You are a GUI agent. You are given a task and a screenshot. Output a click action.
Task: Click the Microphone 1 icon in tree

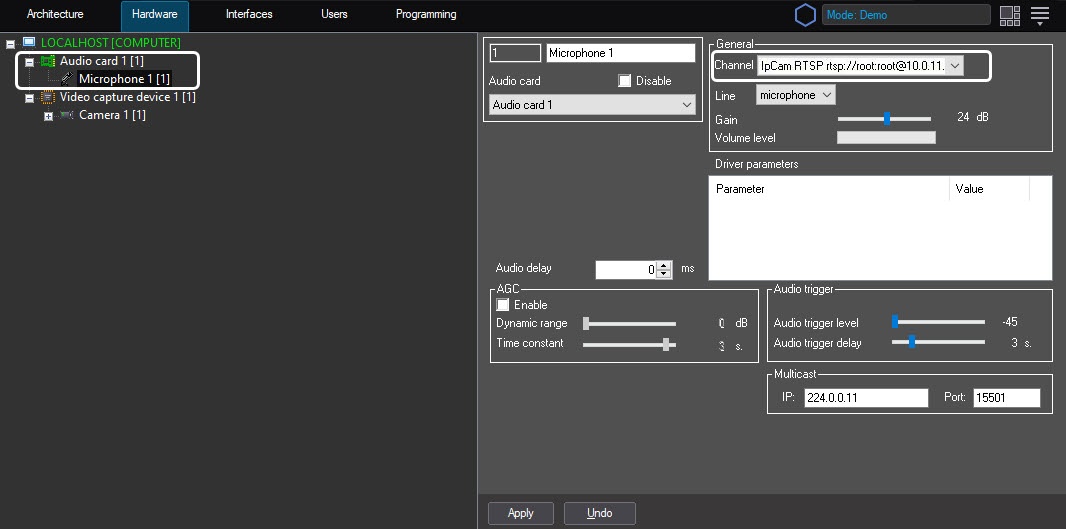pos(67,79)
